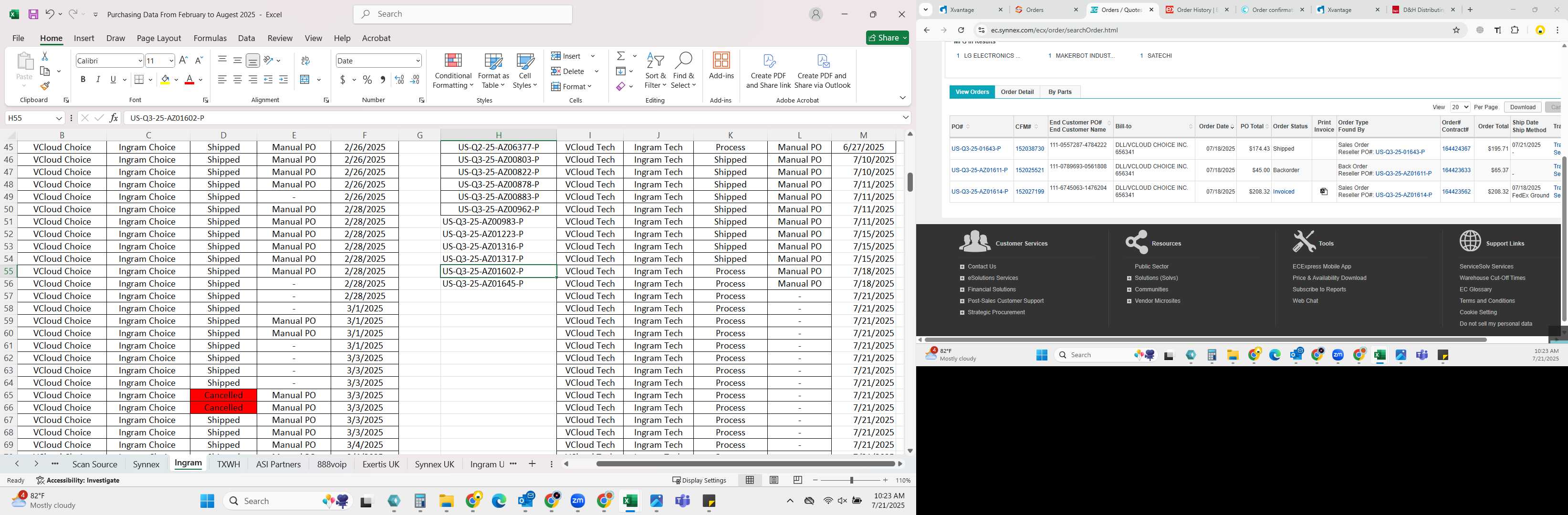The image size is (1568, 515).
Task: Click Create PDF and Share link icon
Action: (x=768, y=71)
